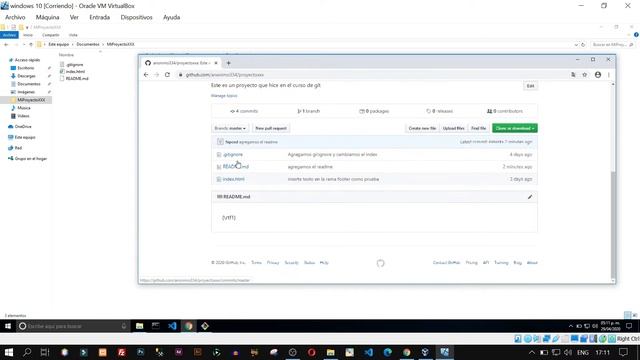
Task: Click the Chrome reload page icon
Action: pyautogui.click(x=167, y=75)
